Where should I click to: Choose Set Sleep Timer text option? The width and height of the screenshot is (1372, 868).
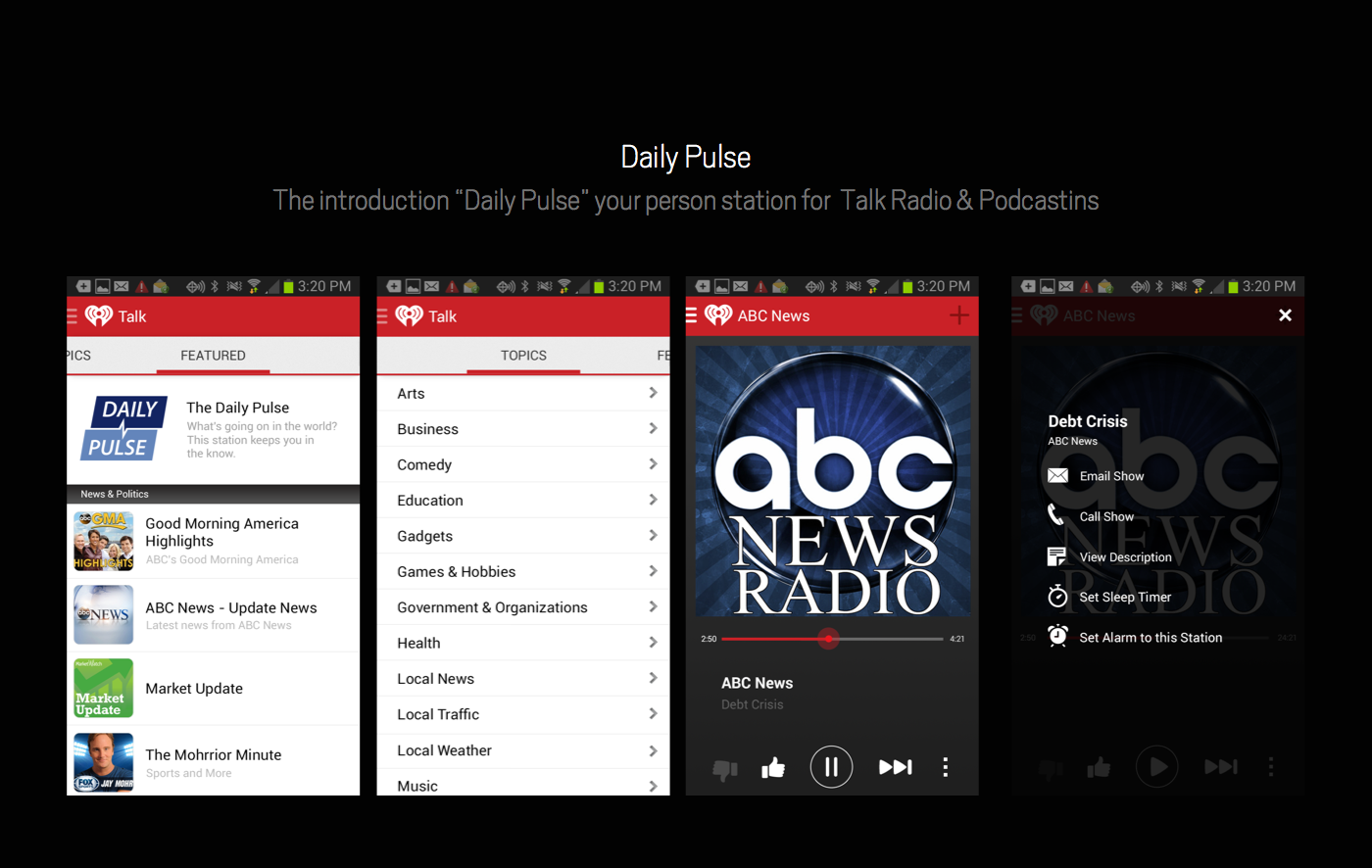[1125, 597]
